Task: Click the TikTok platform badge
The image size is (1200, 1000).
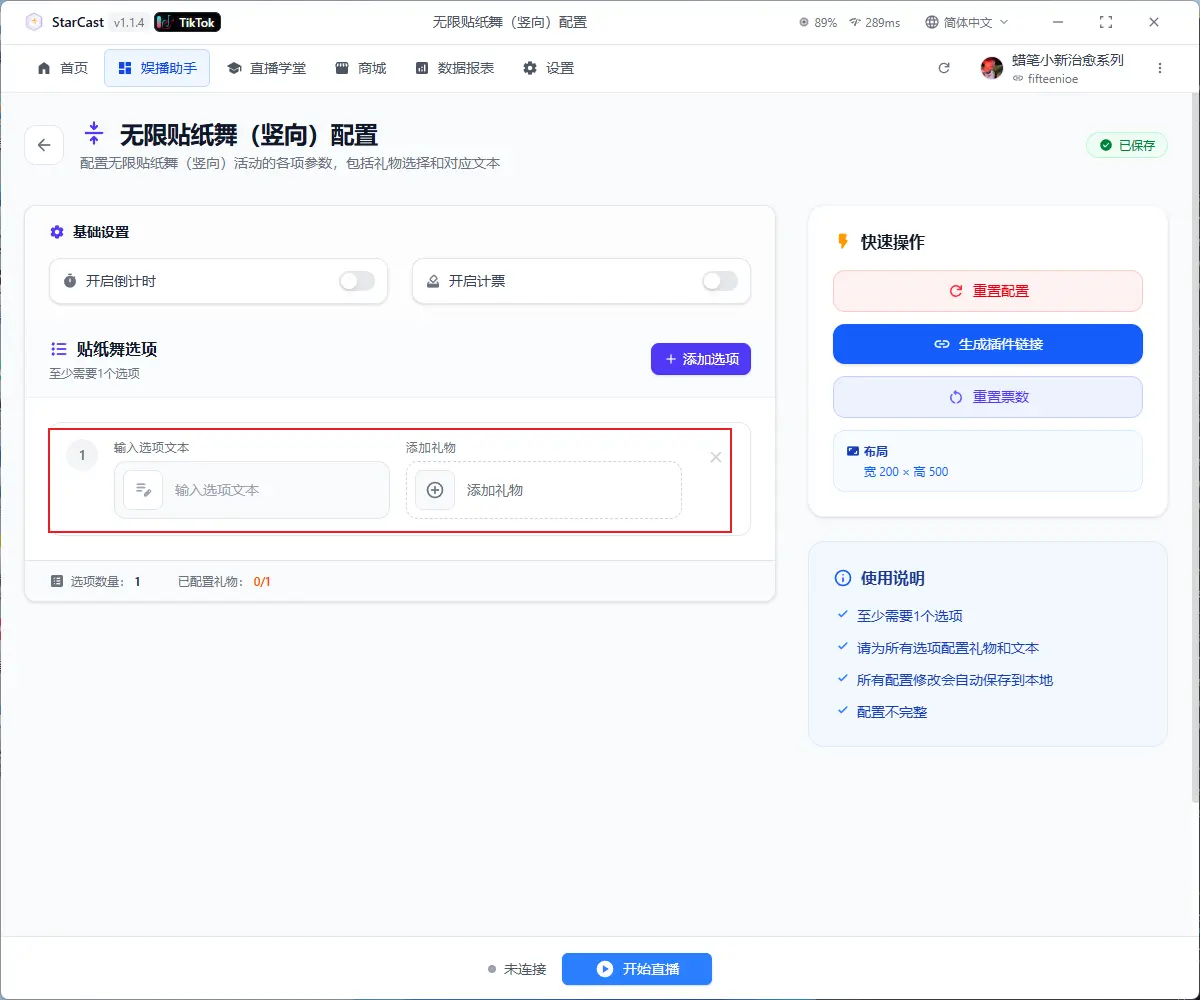Action: point(188,22)
